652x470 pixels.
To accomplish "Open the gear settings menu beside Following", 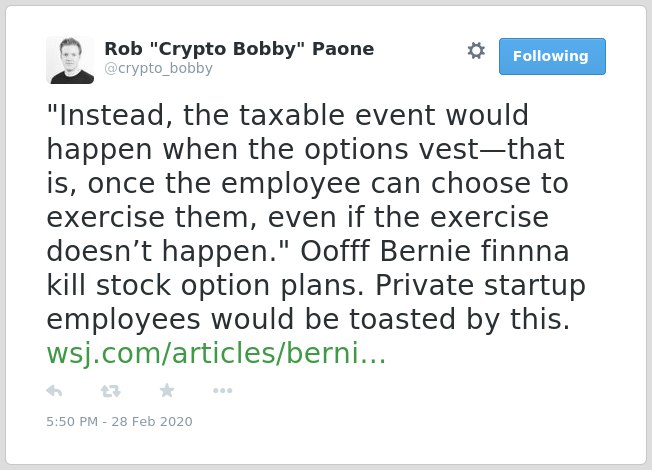I will coord(476,51).
